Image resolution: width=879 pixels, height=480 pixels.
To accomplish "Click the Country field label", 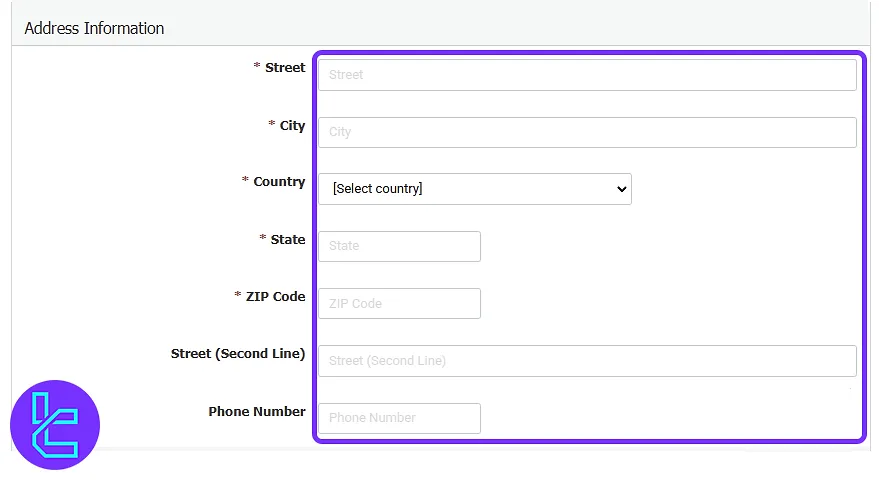I will (279, 182).
